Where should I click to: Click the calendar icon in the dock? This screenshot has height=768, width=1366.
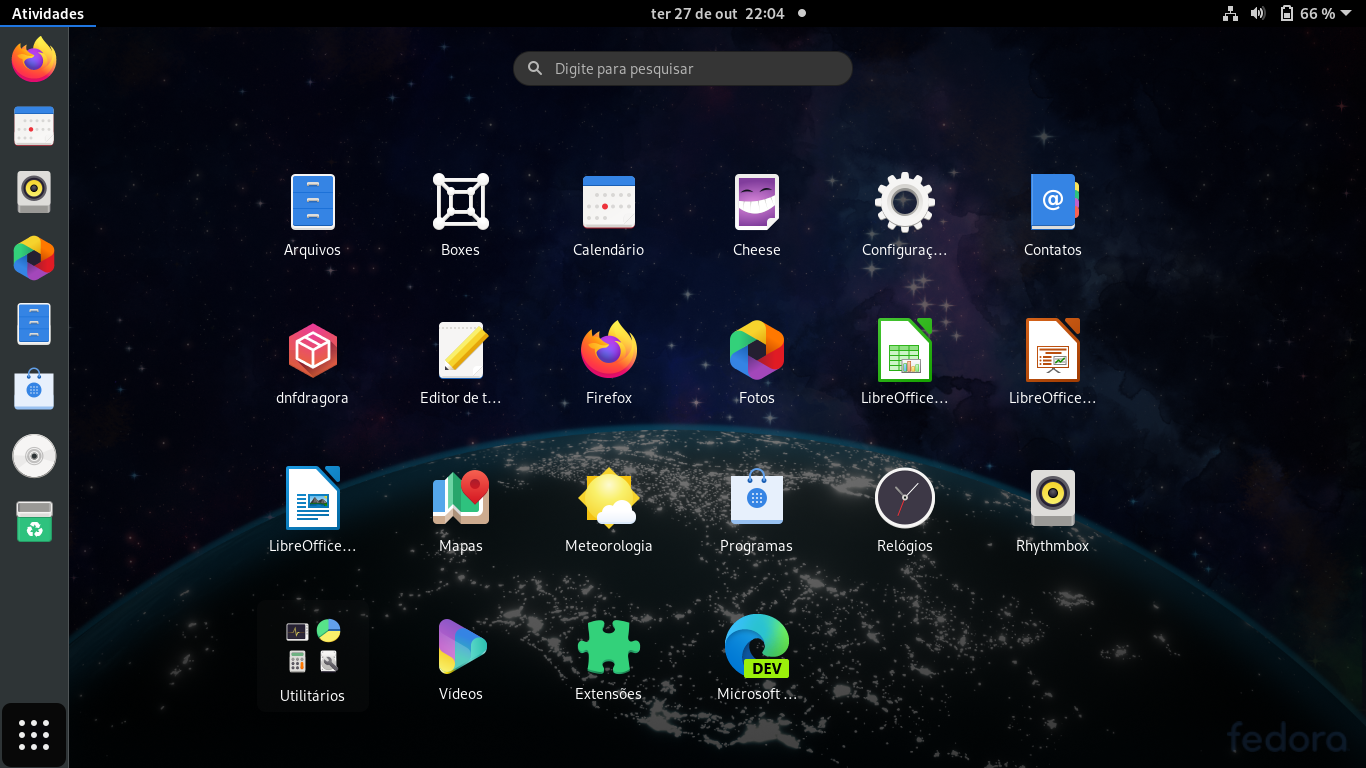[x=34, y=126]
